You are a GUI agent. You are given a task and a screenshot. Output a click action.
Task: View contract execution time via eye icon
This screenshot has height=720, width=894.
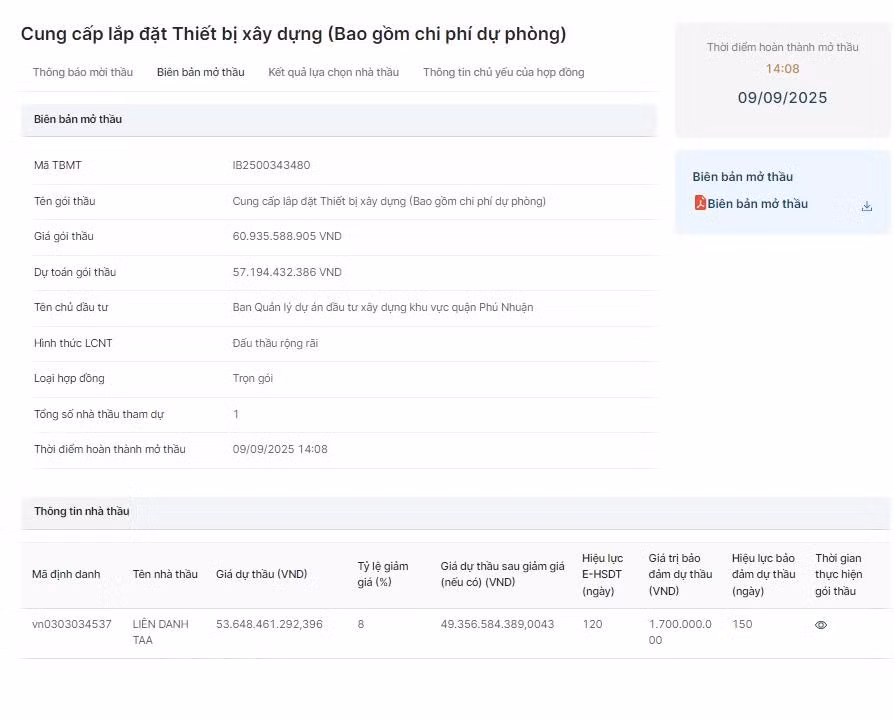(821, 625)
